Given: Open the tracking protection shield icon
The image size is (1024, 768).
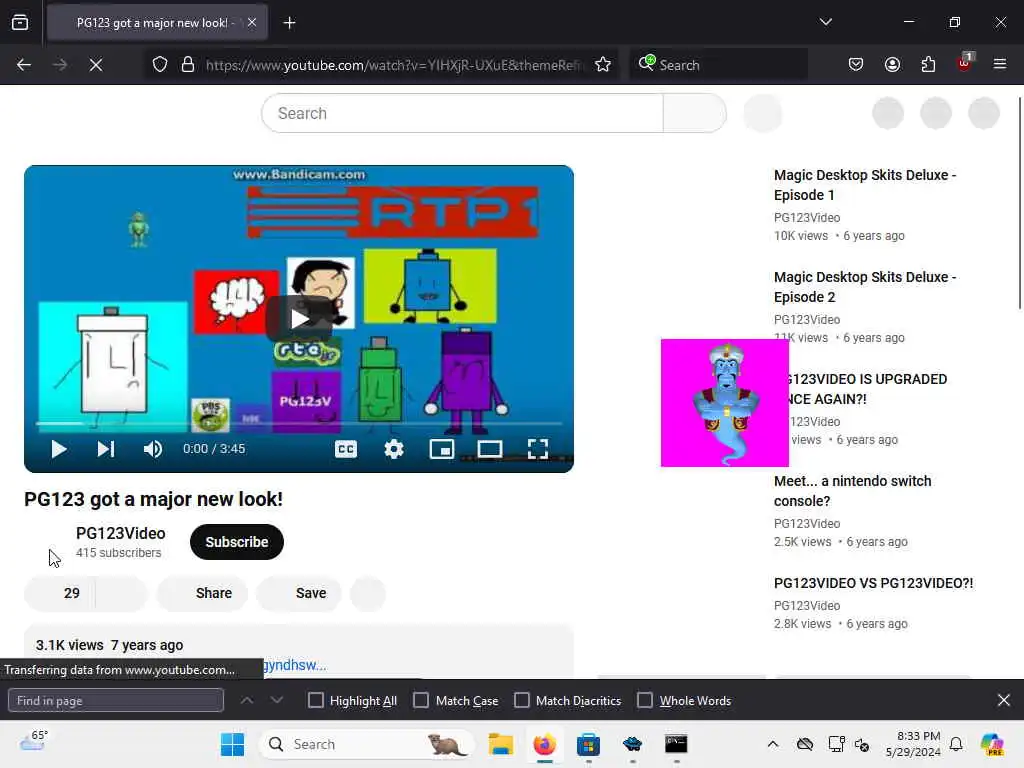Looking at the screenshot, I should (160, 65).
